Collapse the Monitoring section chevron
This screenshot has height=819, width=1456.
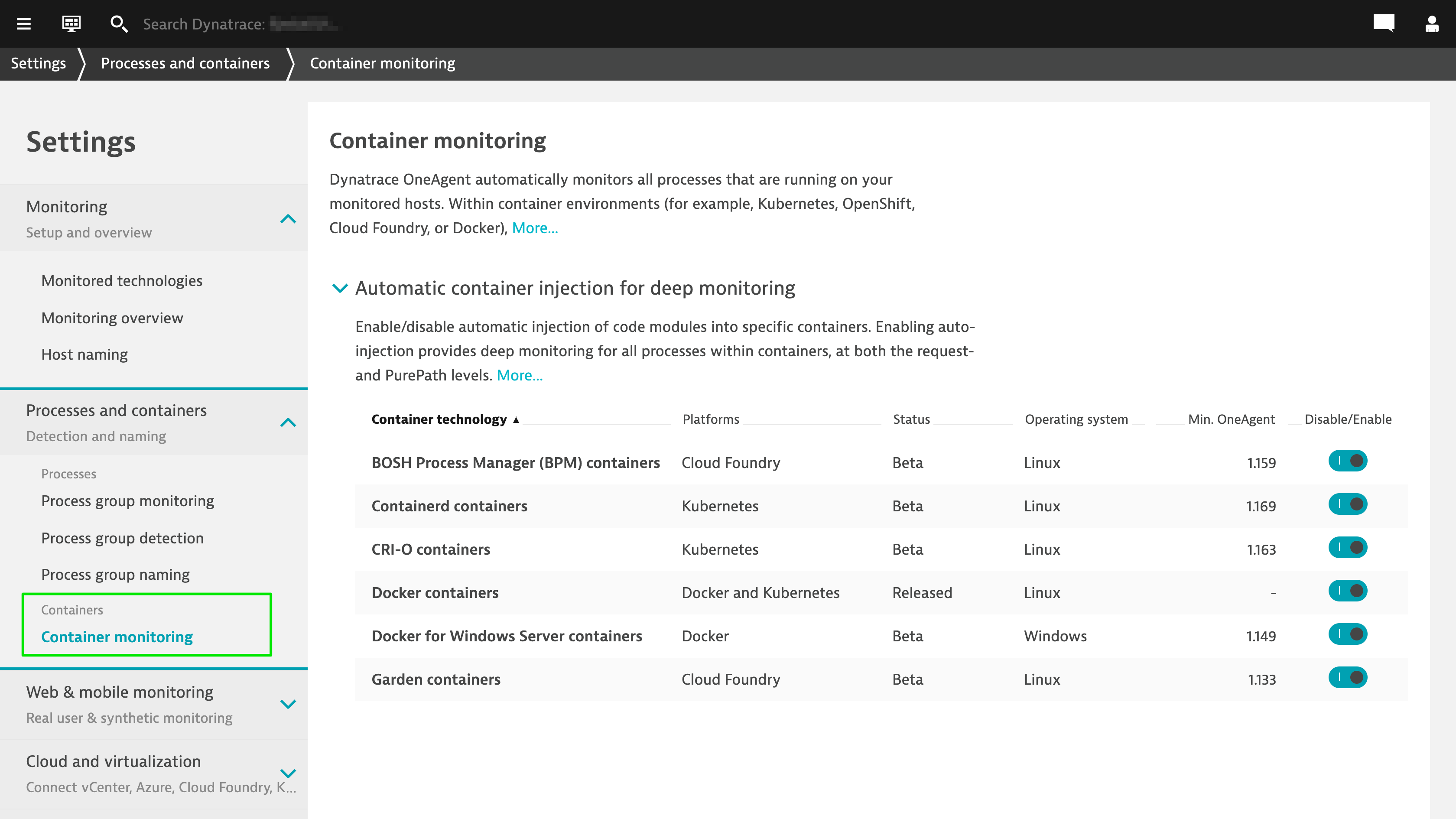click(288, 219)
